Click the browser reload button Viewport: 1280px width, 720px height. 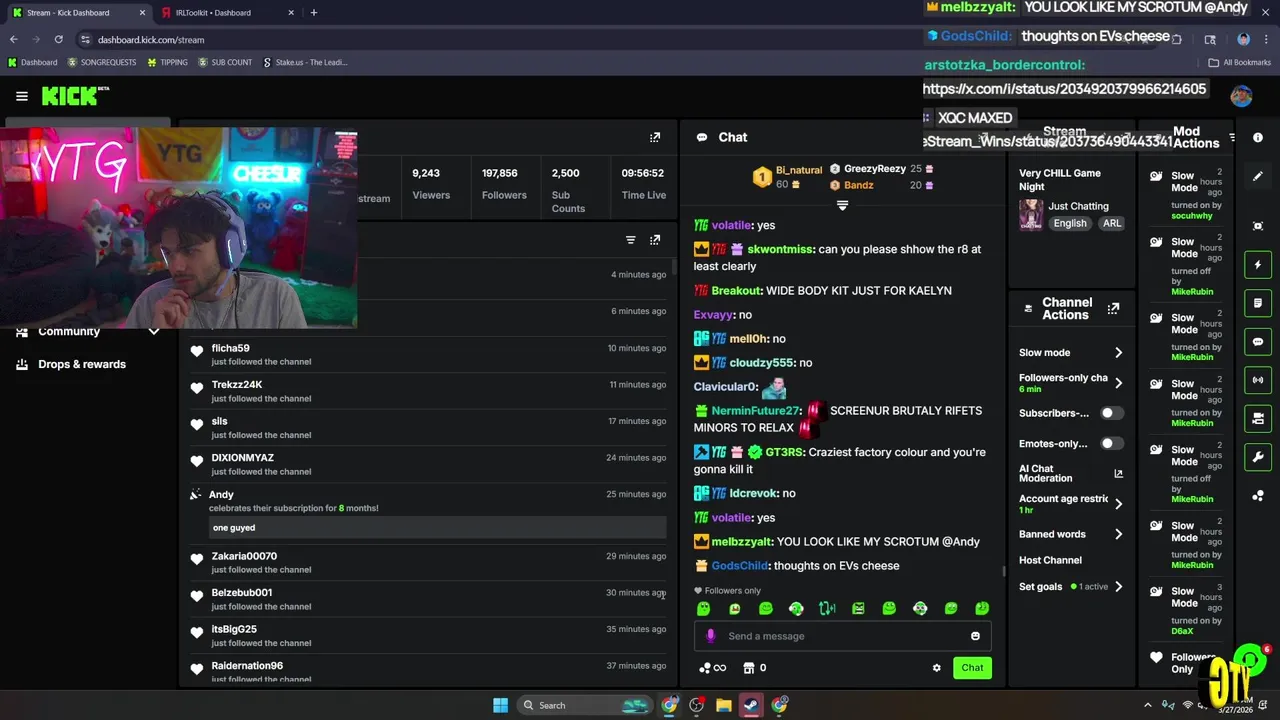pos(59,39)
